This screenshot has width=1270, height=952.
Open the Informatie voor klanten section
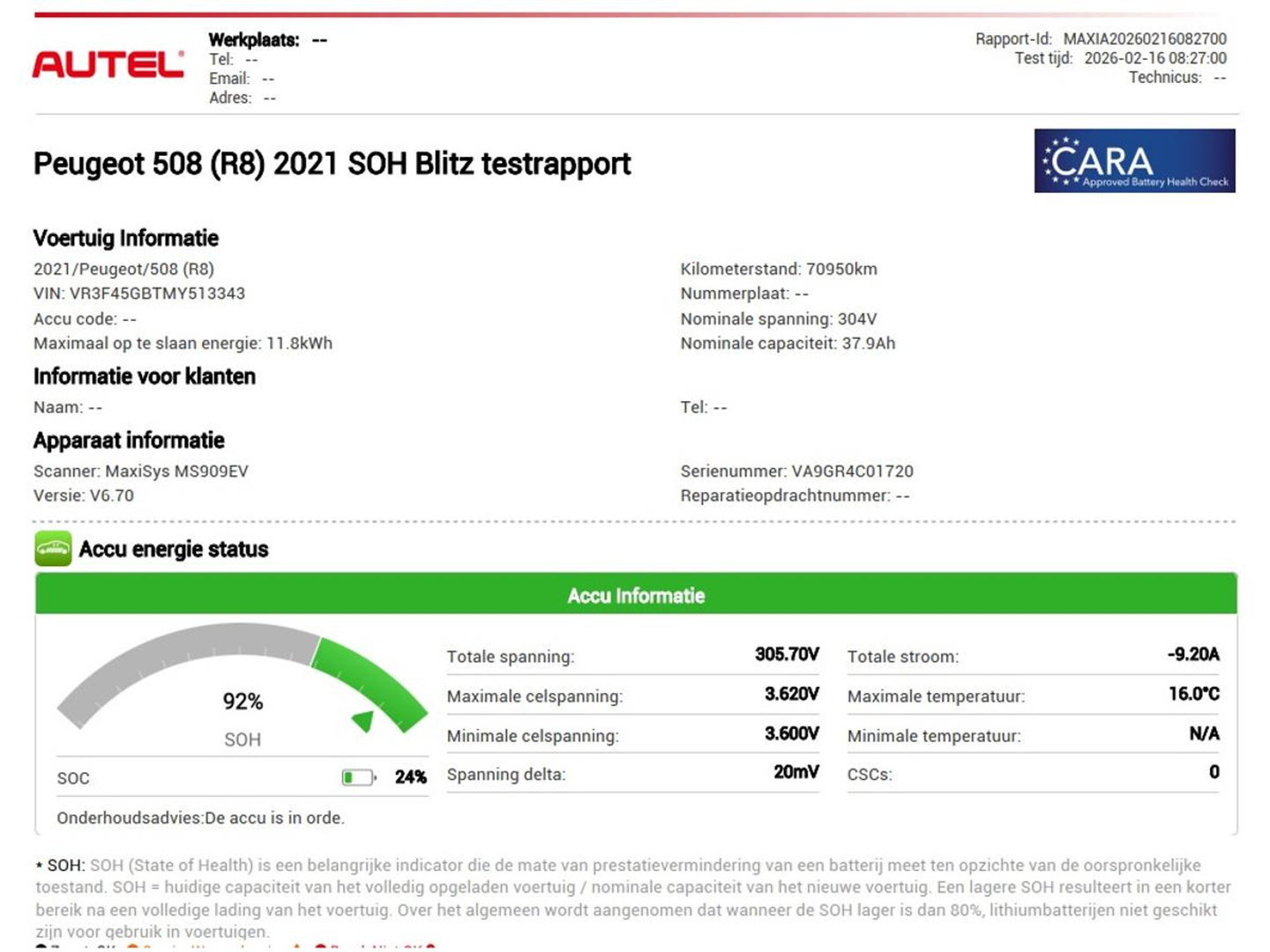[144, 376]
